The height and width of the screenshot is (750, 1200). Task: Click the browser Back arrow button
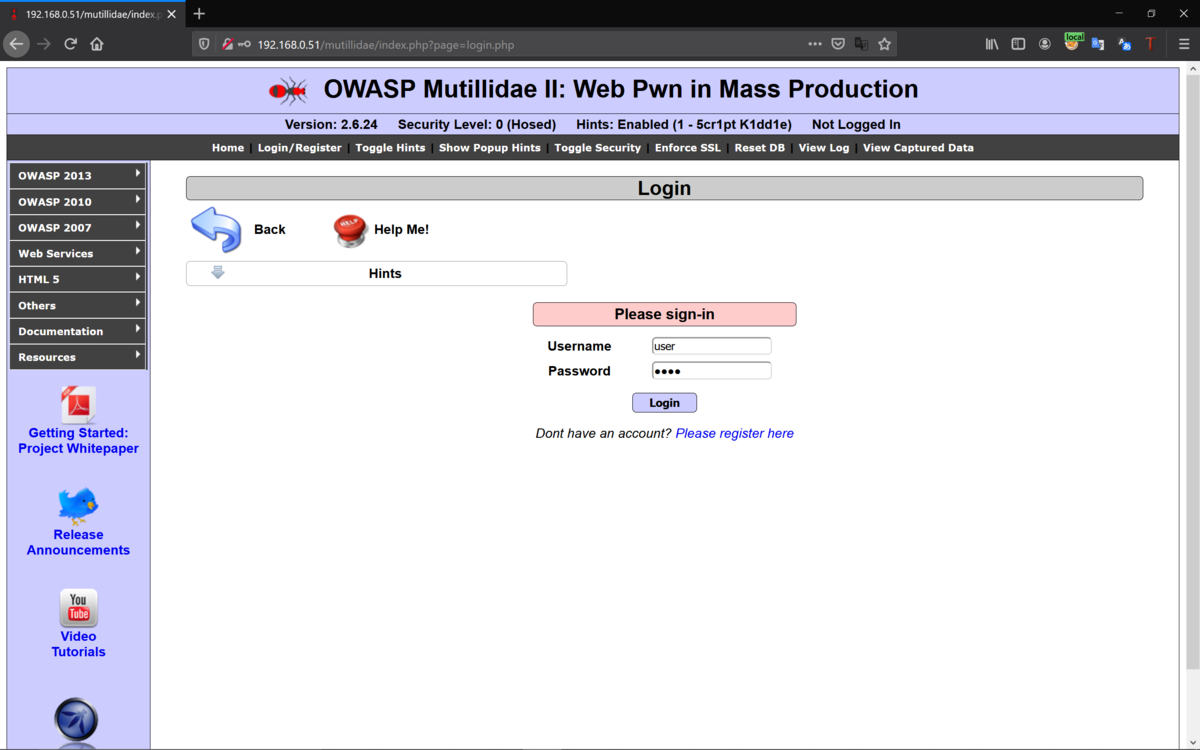tap(16, 44)
